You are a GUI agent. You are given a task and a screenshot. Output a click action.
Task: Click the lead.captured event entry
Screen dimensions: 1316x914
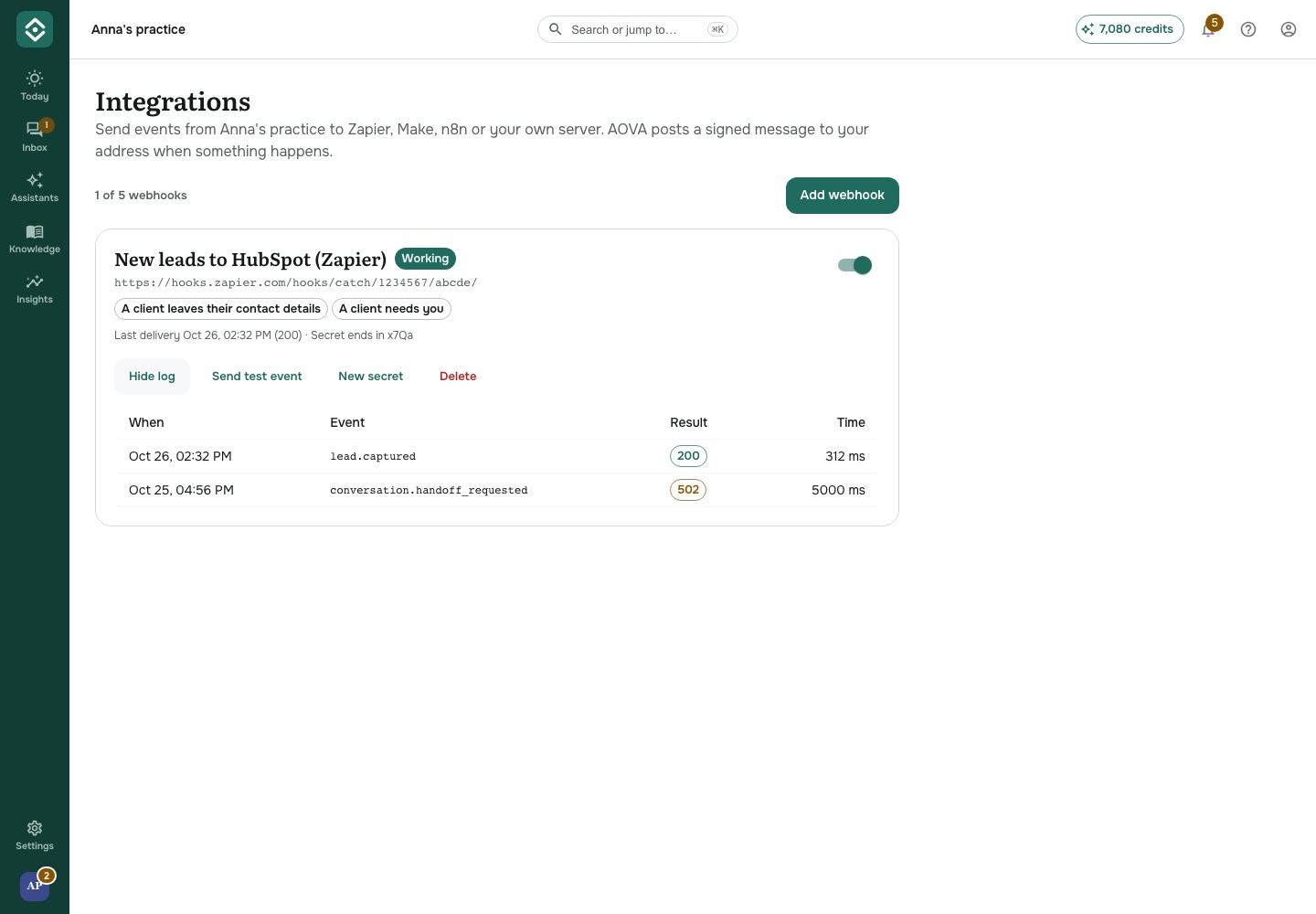tap(373, 456)
